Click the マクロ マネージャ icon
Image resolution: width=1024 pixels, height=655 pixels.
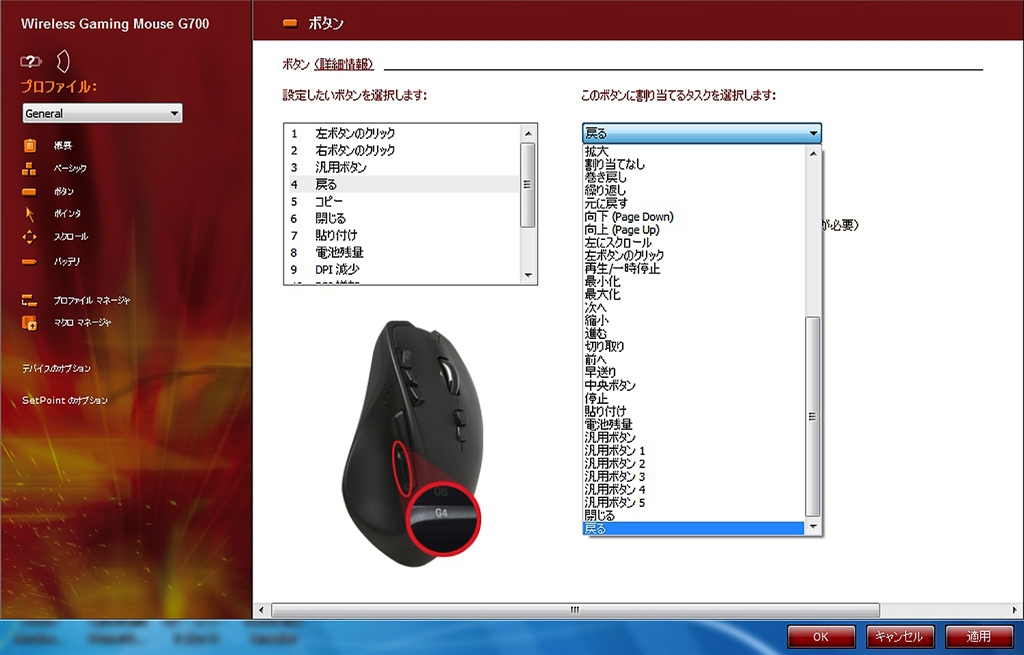(x=29, y=323)
